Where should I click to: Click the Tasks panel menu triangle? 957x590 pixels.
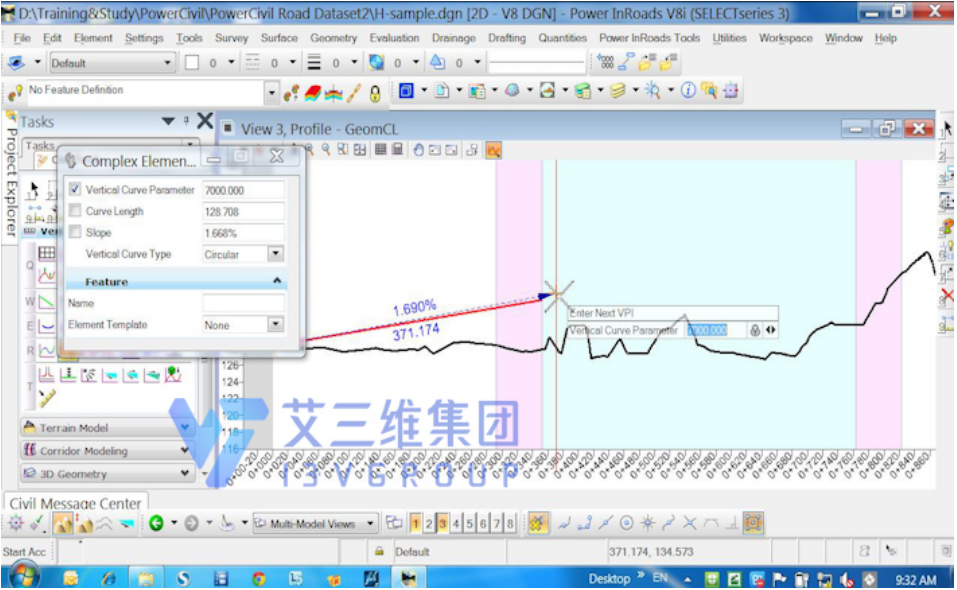[168, 121]
